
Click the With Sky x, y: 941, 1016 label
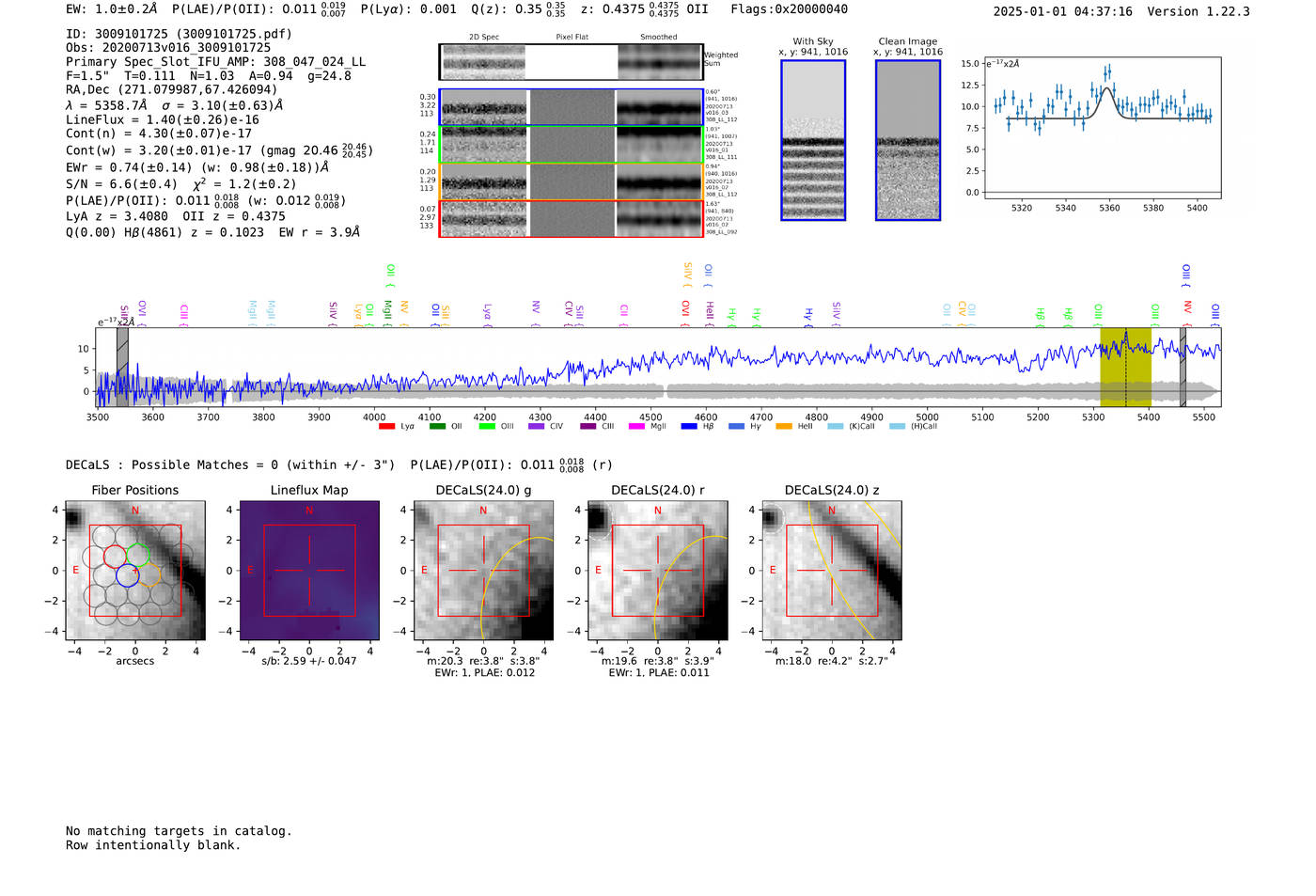(813, 47)
